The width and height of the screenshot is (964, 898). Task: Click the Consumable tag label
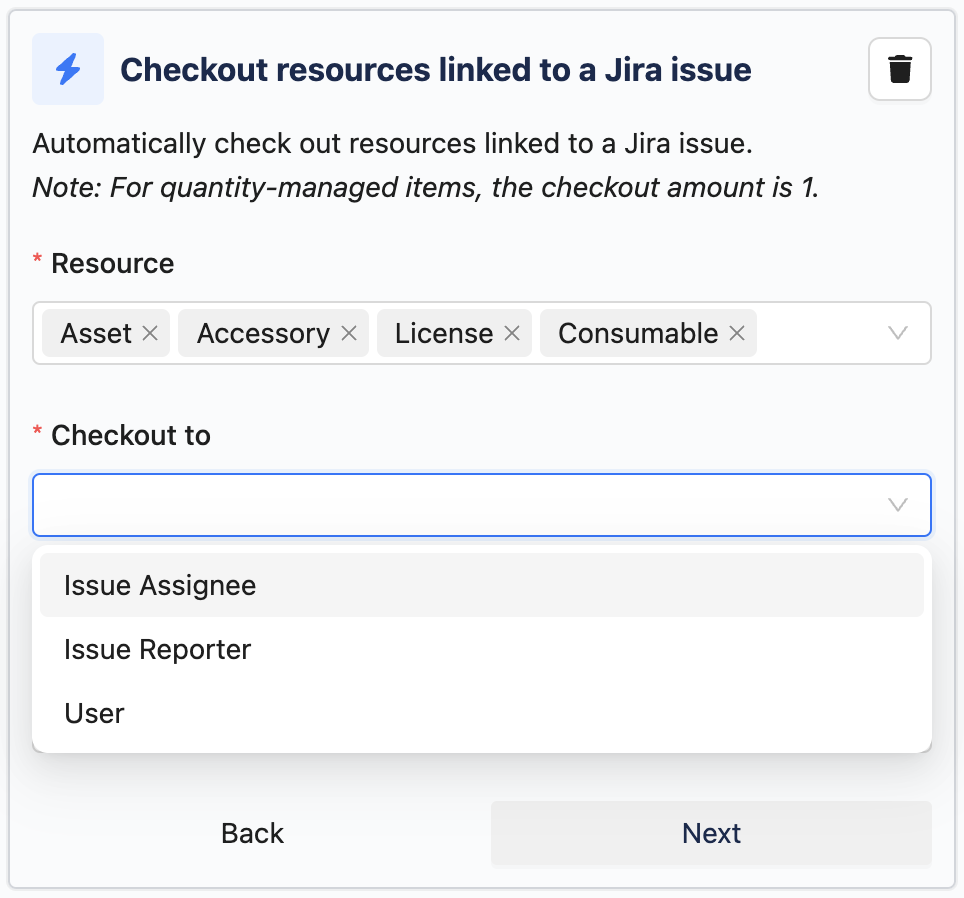click(637, 334)
